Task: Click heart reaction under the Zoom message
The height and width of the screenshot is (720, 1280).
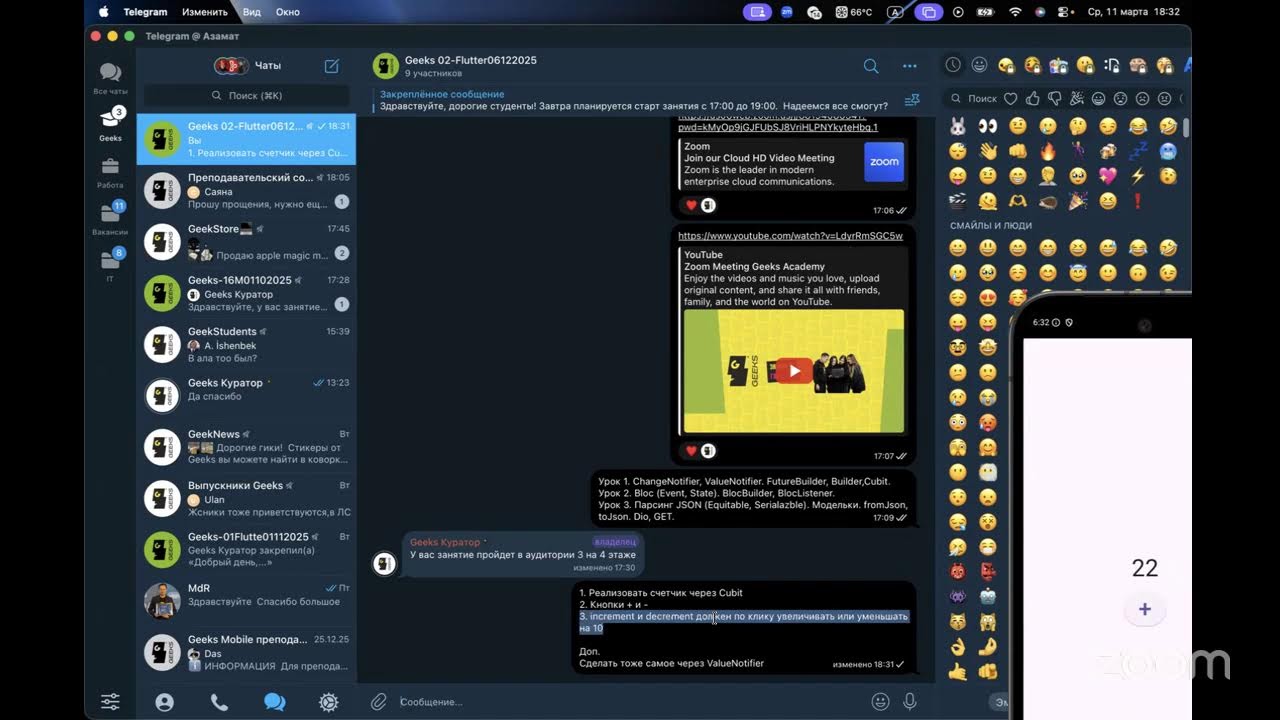Action: coord(690,205)
